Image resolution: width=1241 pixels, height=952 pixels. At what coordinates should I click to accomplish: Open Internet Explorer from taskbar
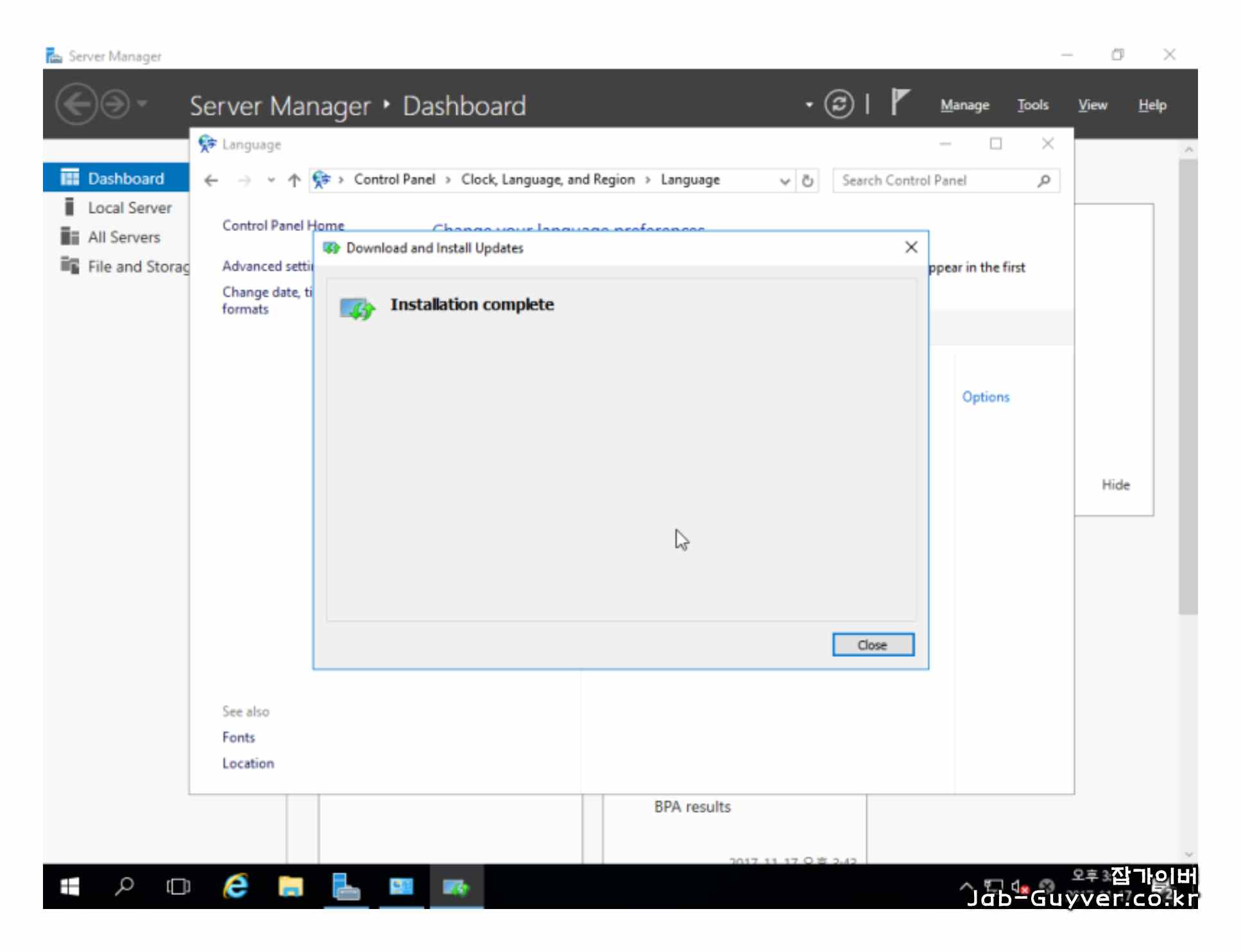(235, 887)
